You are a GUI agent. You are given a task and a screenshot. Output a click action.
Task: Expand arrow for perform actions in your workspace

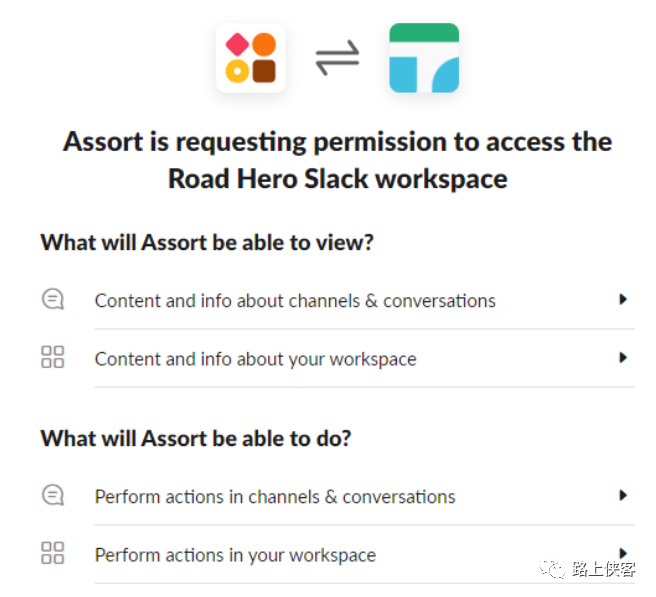[622, 552]
